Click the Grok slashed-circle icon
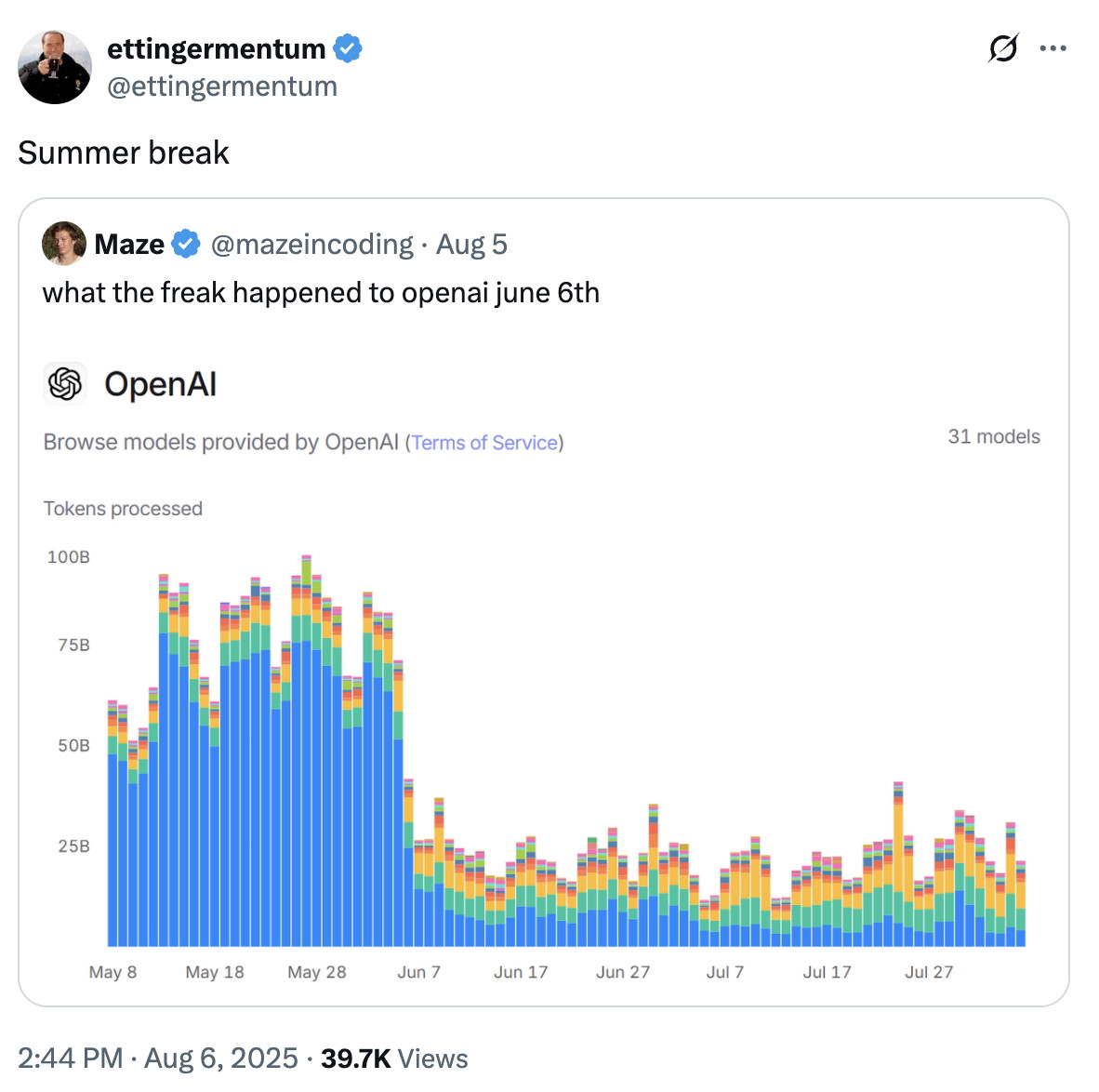 pos(1003,48)
